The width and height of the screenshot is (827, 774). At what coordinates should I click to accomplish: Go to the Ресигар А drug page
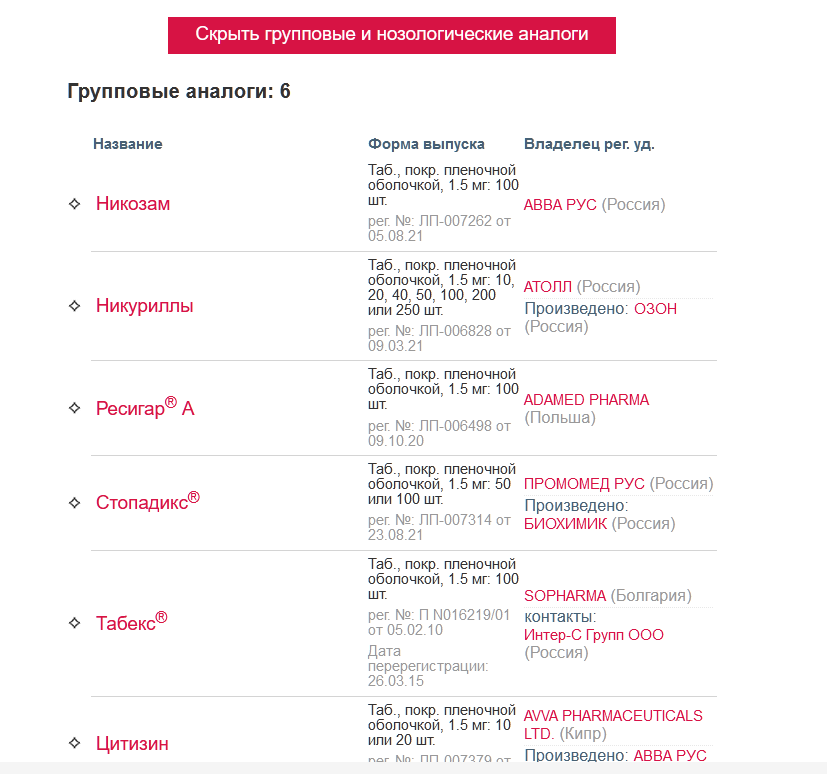click(x=145, y=408)
